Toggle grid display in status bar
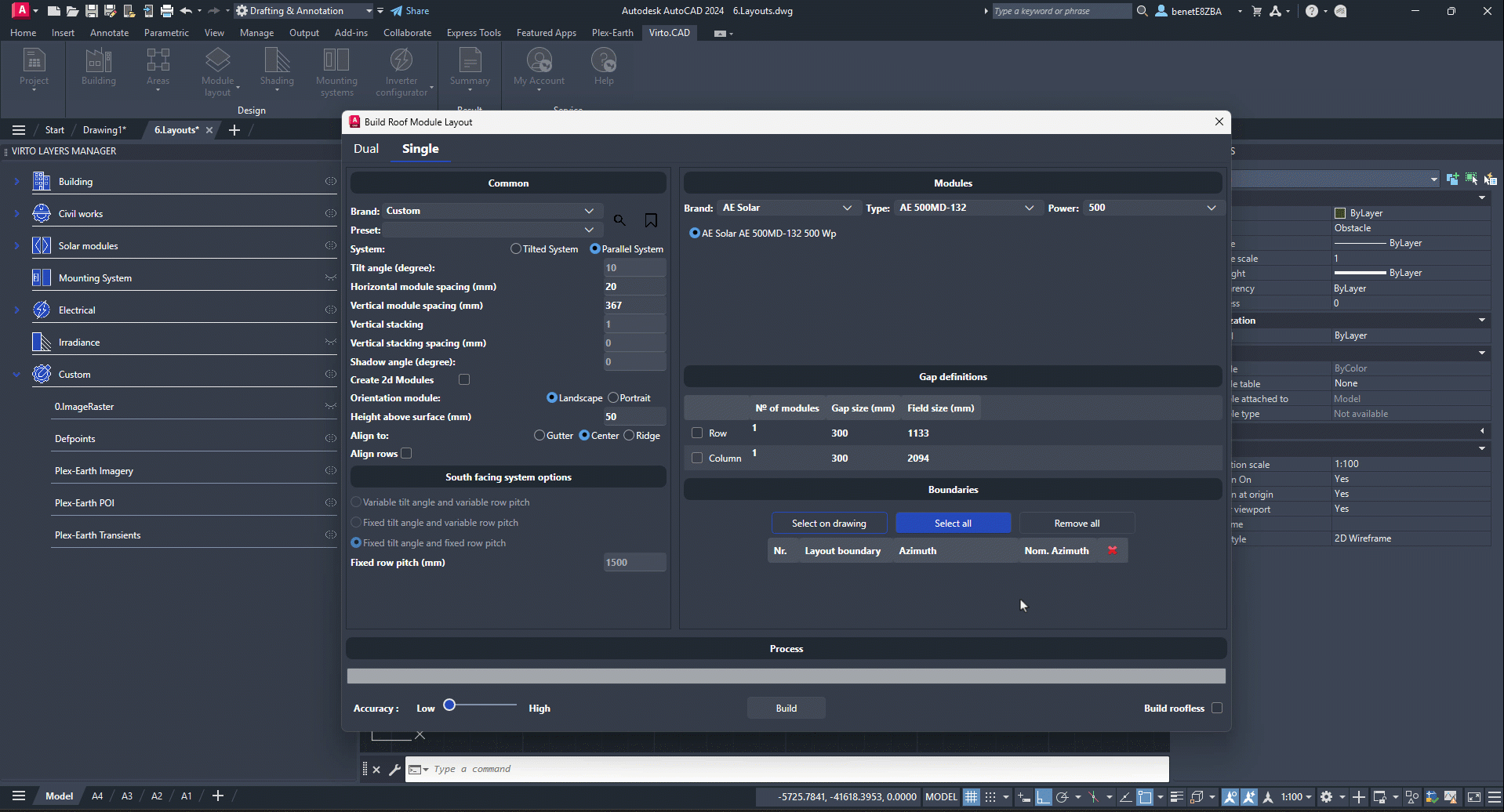 pos(971,797)
